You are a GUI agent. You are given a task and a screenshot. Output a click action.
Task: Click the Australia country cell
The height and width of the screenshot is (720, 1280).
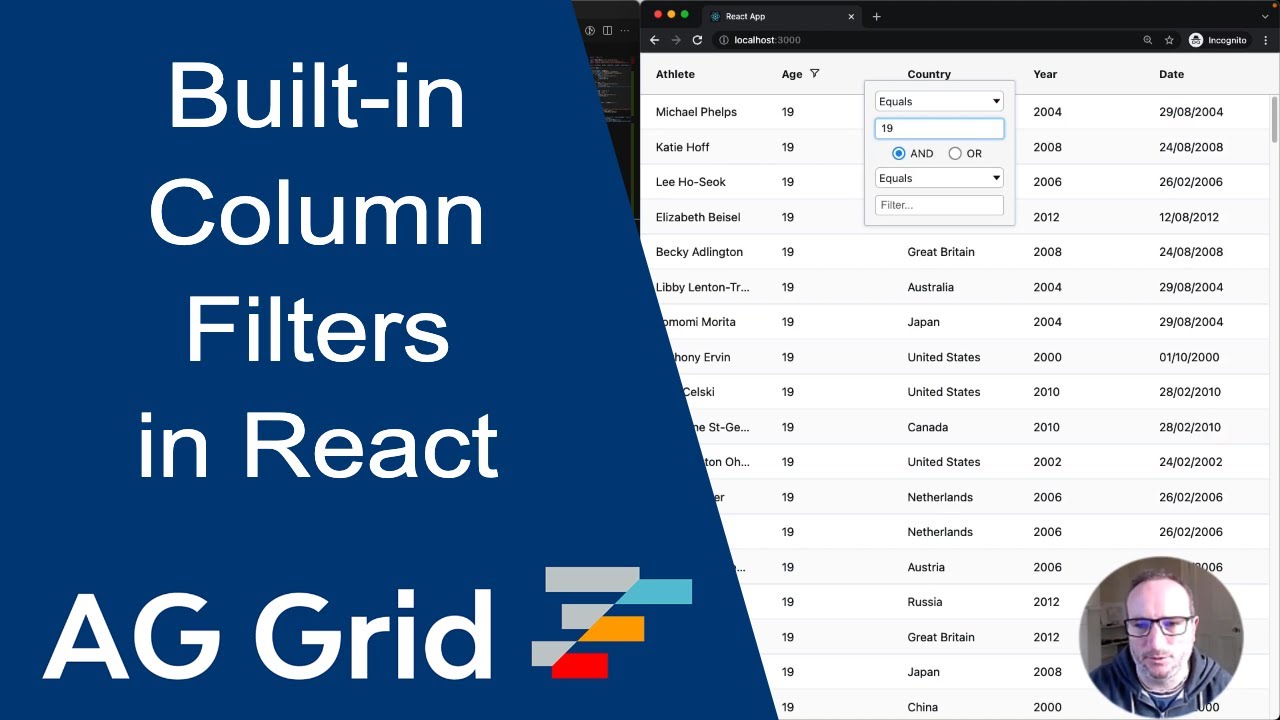point(930,287)
